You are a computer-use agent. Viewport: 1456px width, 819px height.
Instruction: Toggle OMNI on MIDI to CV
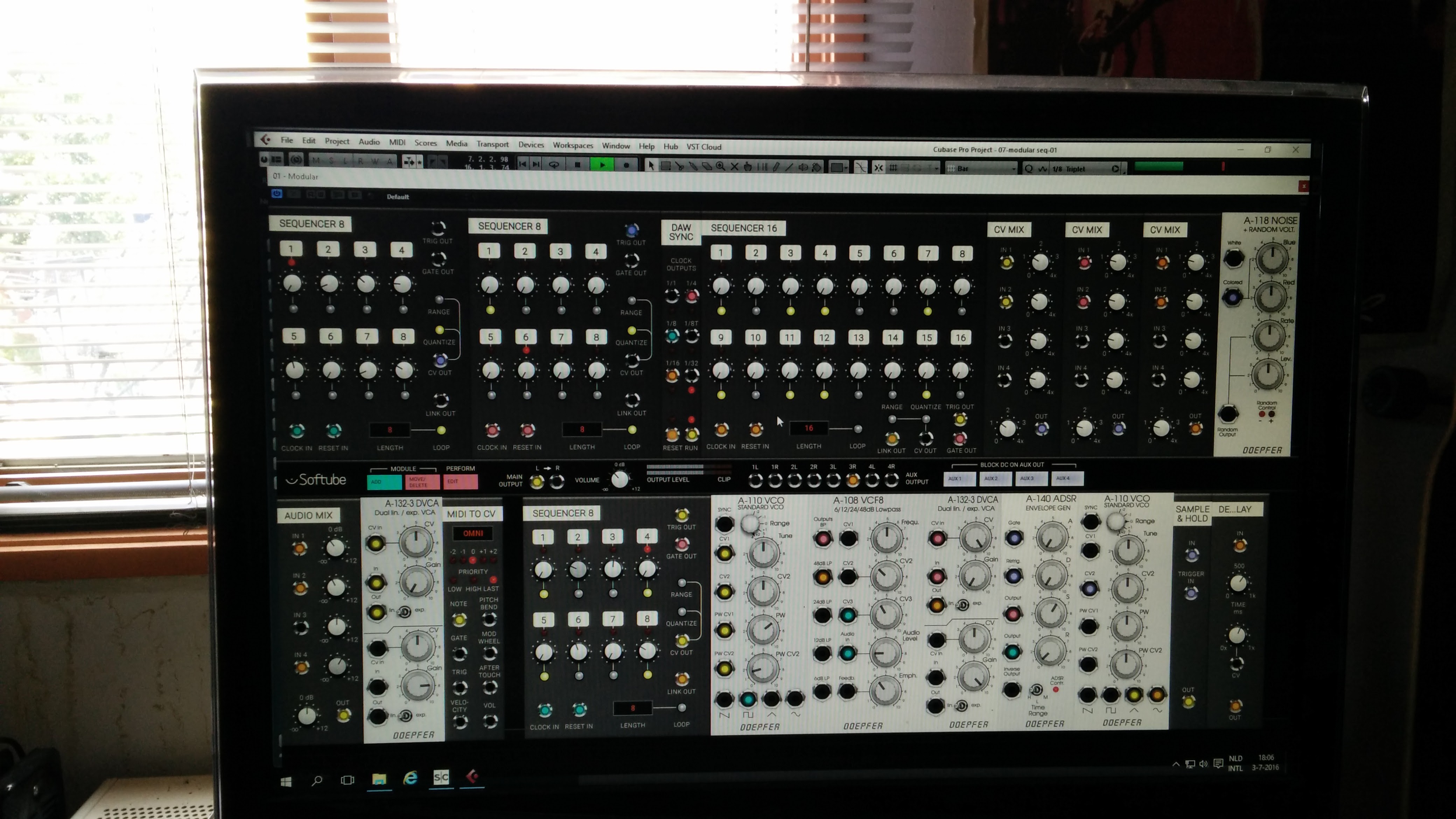(x=472, y=533)
